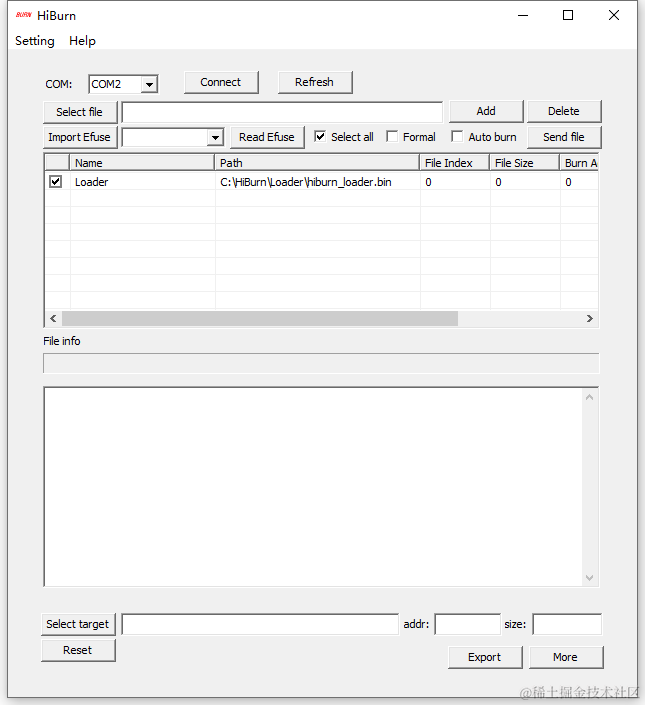Click the table's horizontal scrollbar thumb
Screen dimensions: 645x705
tap(260, 319)
